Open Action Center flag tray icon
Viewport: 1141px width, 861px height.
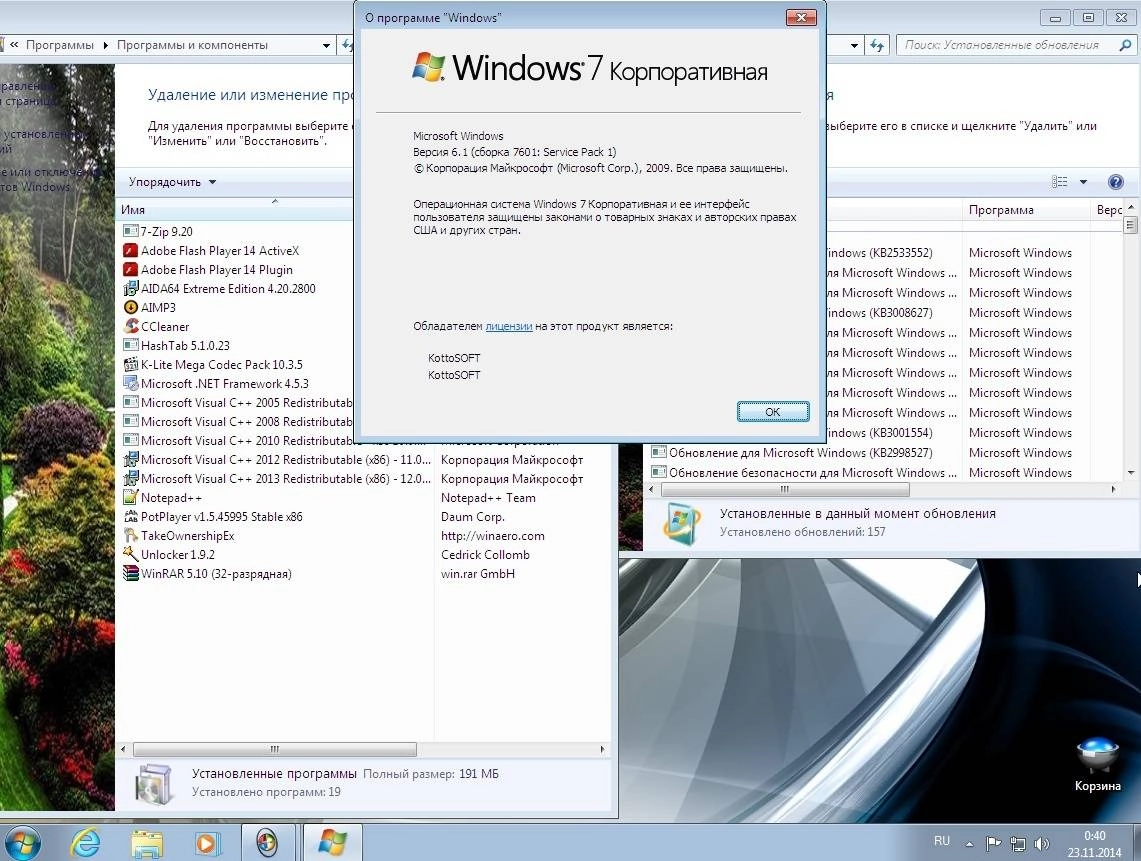[x=993, y=844]
